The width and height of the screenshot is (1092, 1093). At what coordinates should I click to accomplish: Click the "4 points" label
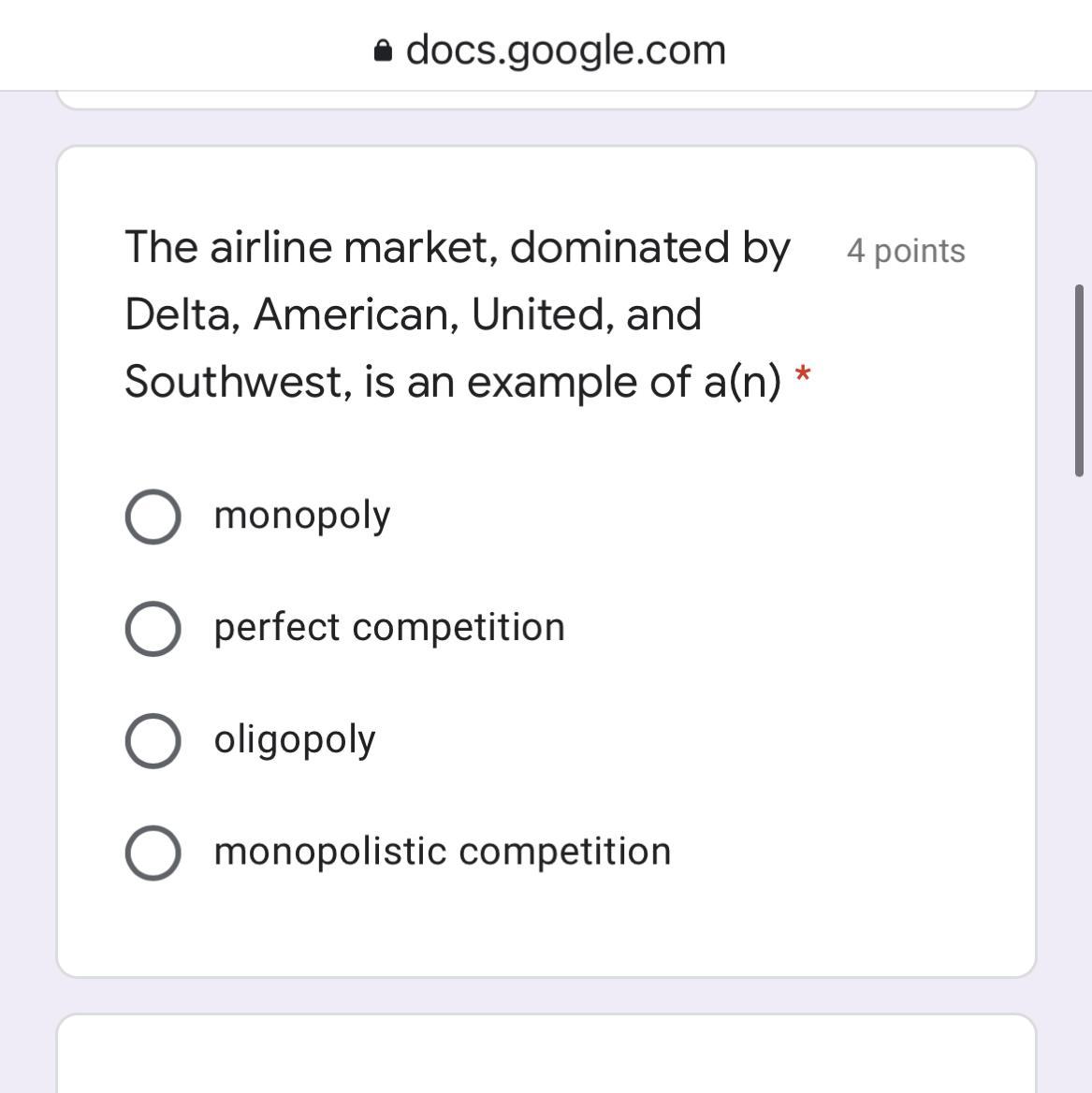coord(905,251)
